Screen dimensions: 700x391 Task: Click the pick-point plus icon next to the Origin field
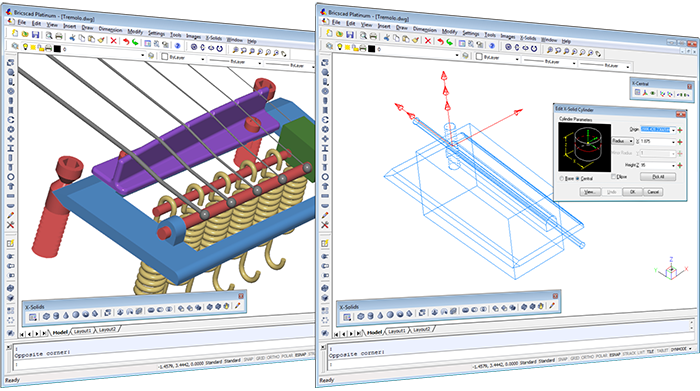[x=680, y=130]
